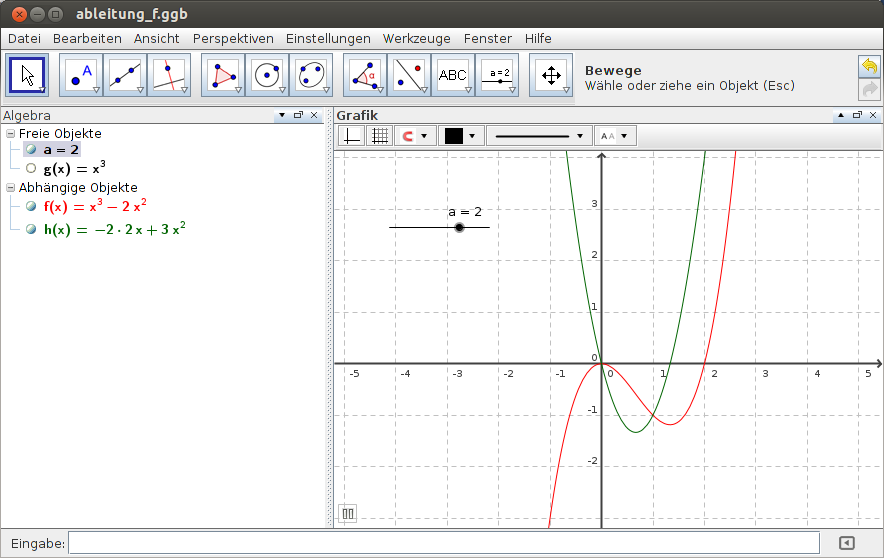Toggle visibility of function g(x)
Screen dimensions: 884x558
tap(31, 169)
